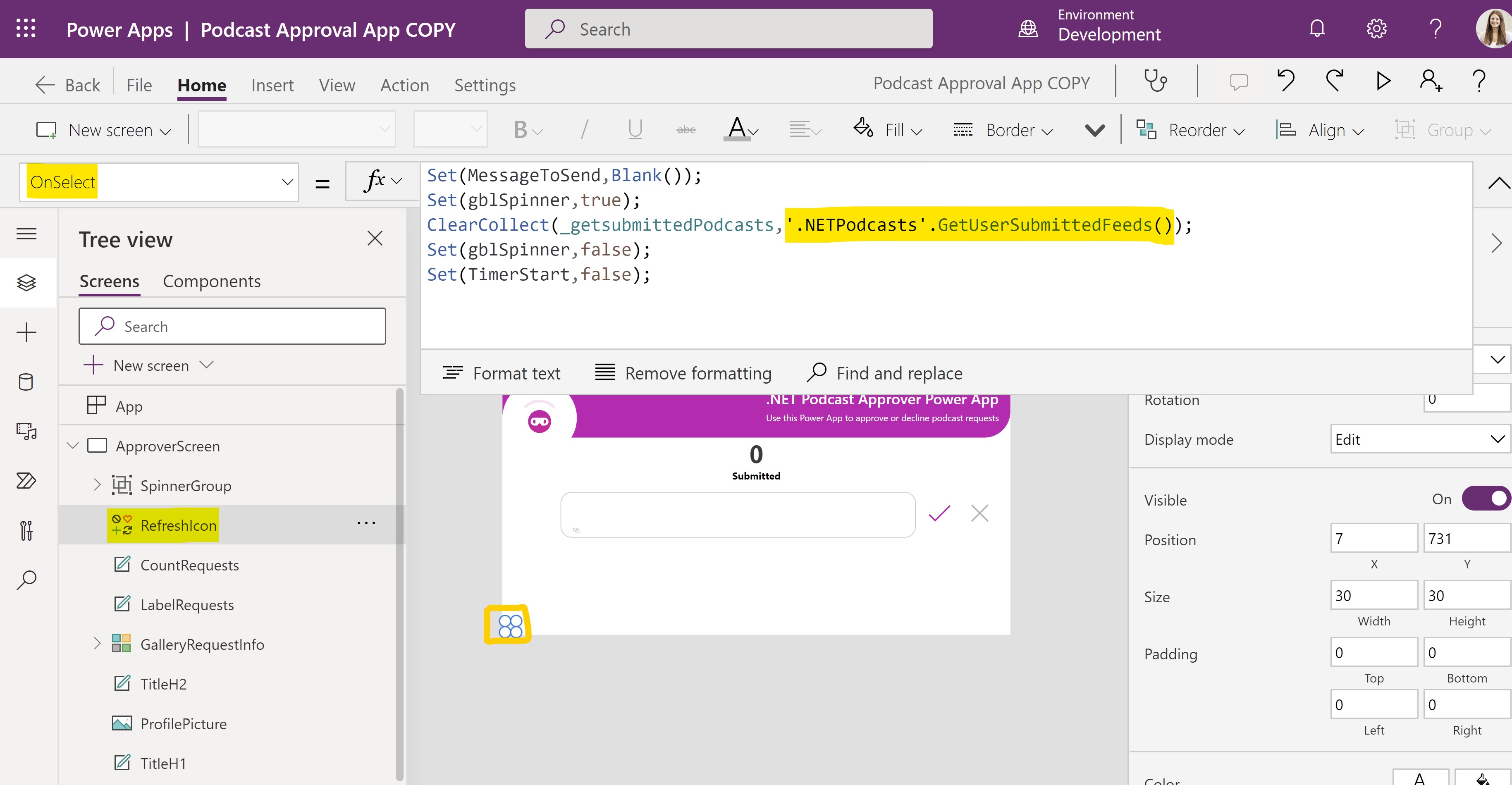Select the Format text toolbar icon
The width and height of the screenshot is (1512, 785).
453,373
